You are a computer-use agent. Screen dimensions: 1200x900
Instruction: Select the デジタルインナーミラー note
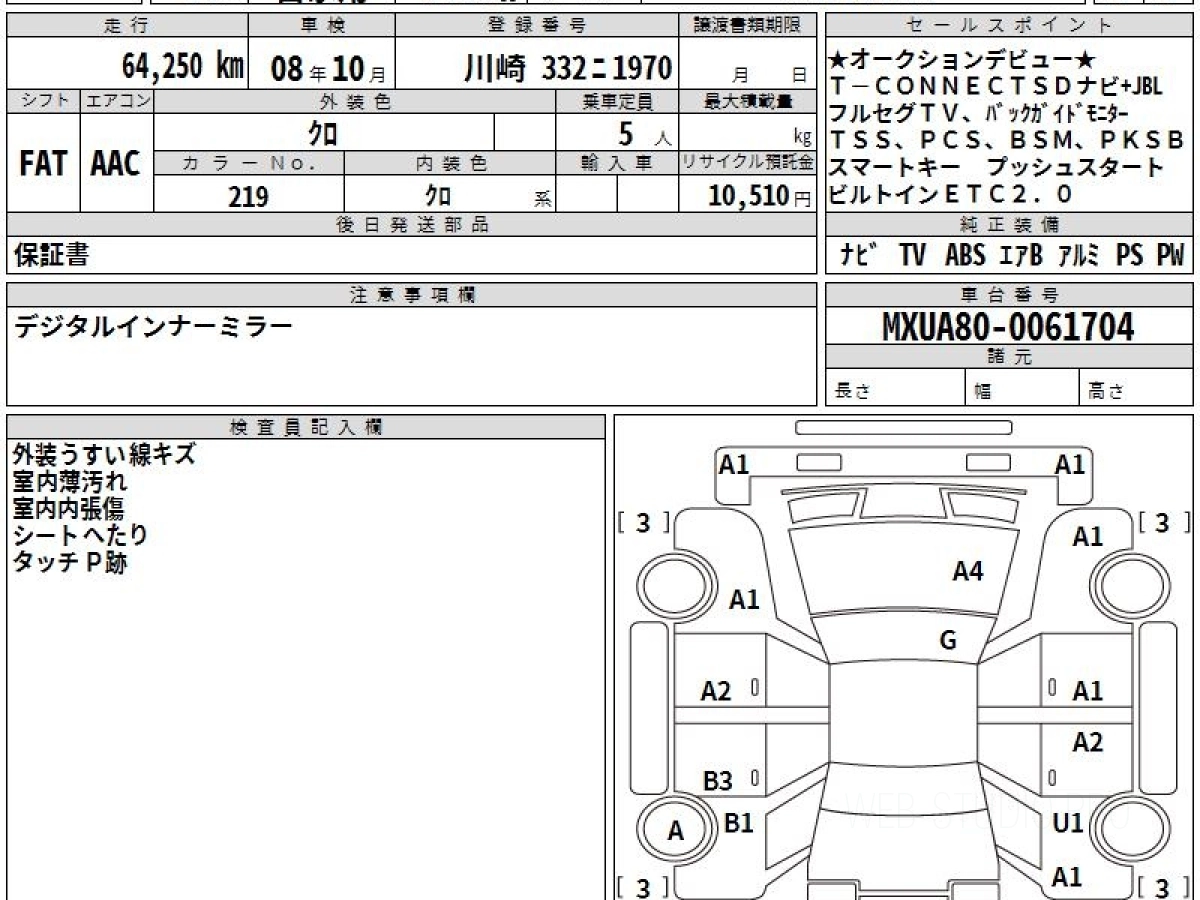153,327
